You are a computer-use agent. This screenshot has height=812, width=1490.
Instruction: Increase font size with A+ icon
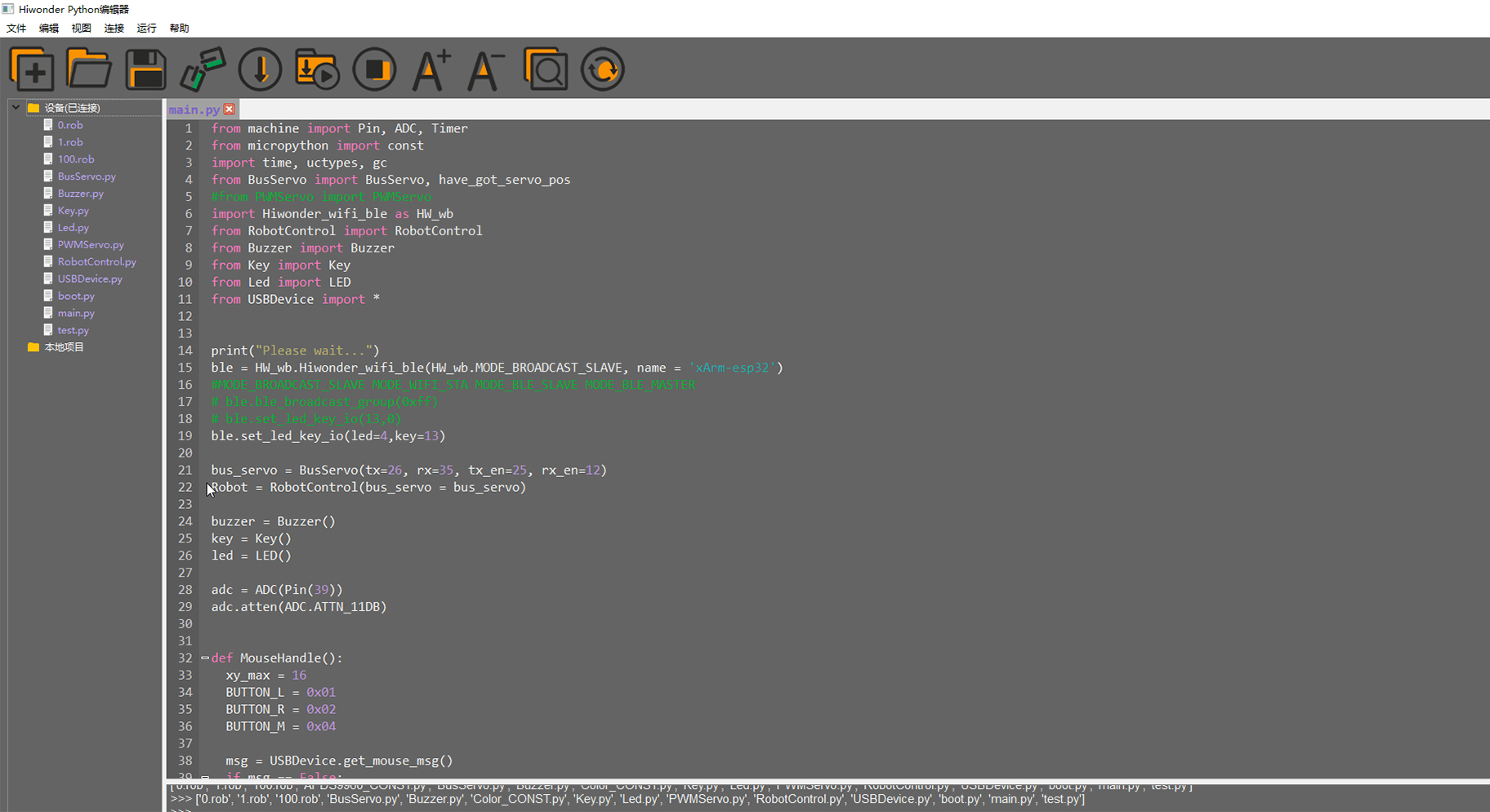[430, 69]
